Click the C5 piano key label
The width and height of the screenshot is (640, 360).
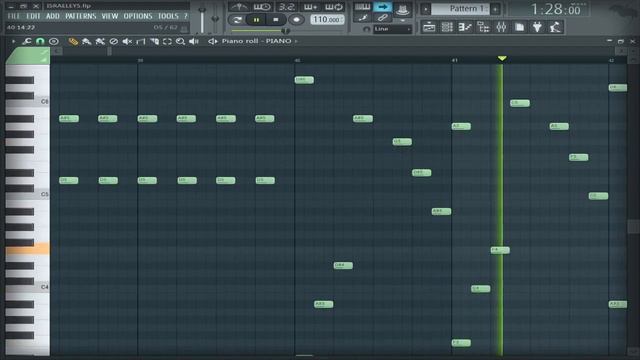click(44, 194)
